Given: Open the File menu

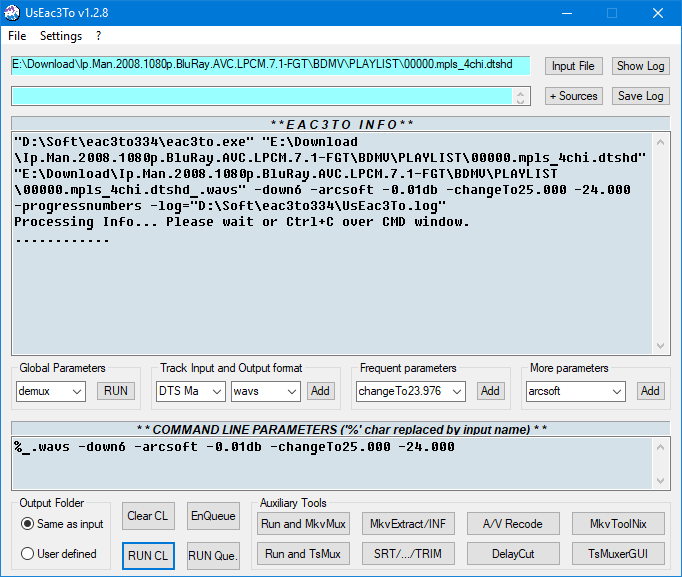Looking at the screenshot, I should click(x=17, y=36).
